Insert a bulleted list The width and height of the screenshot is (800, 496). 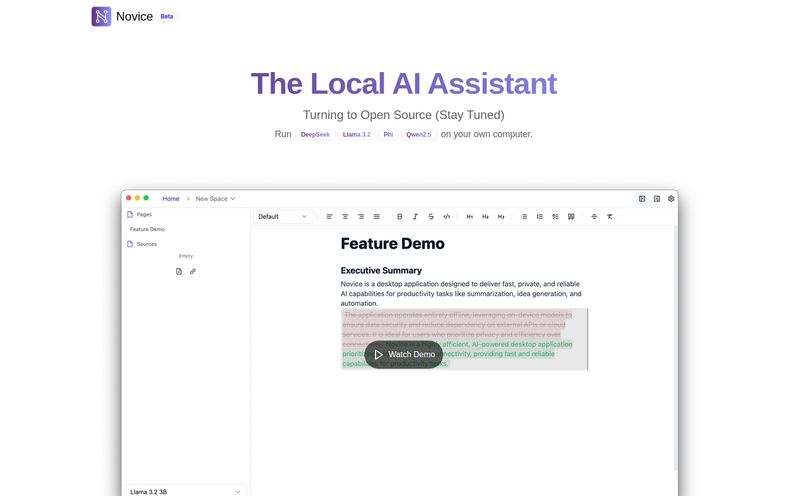[x=524, y=216]
